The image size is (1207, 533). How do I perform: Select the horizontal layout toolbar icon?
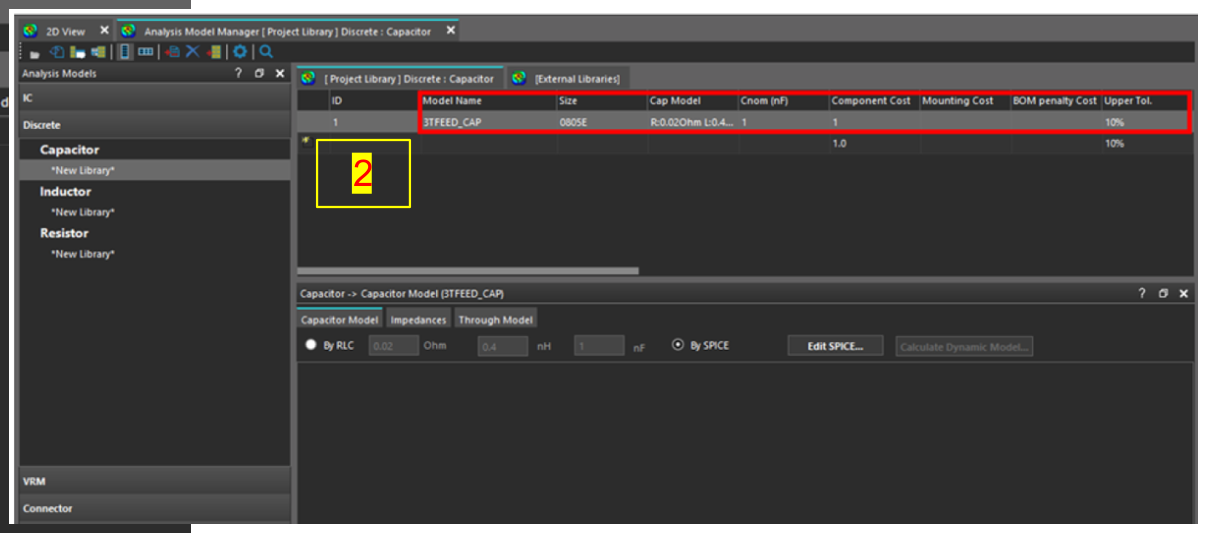[x=146, y=51]
